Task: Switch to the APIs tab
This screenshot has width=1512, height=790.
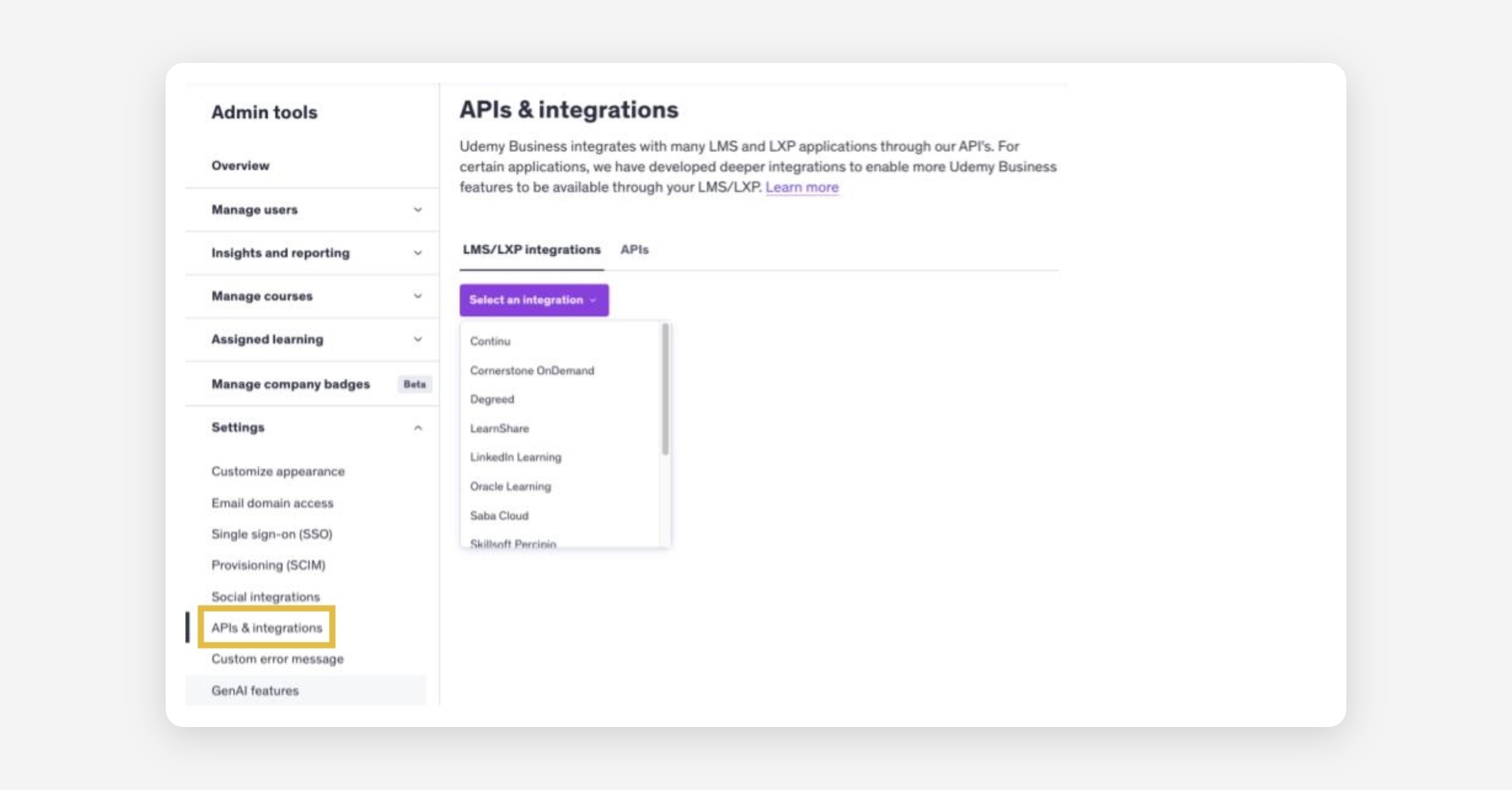Action: point(634,249)
